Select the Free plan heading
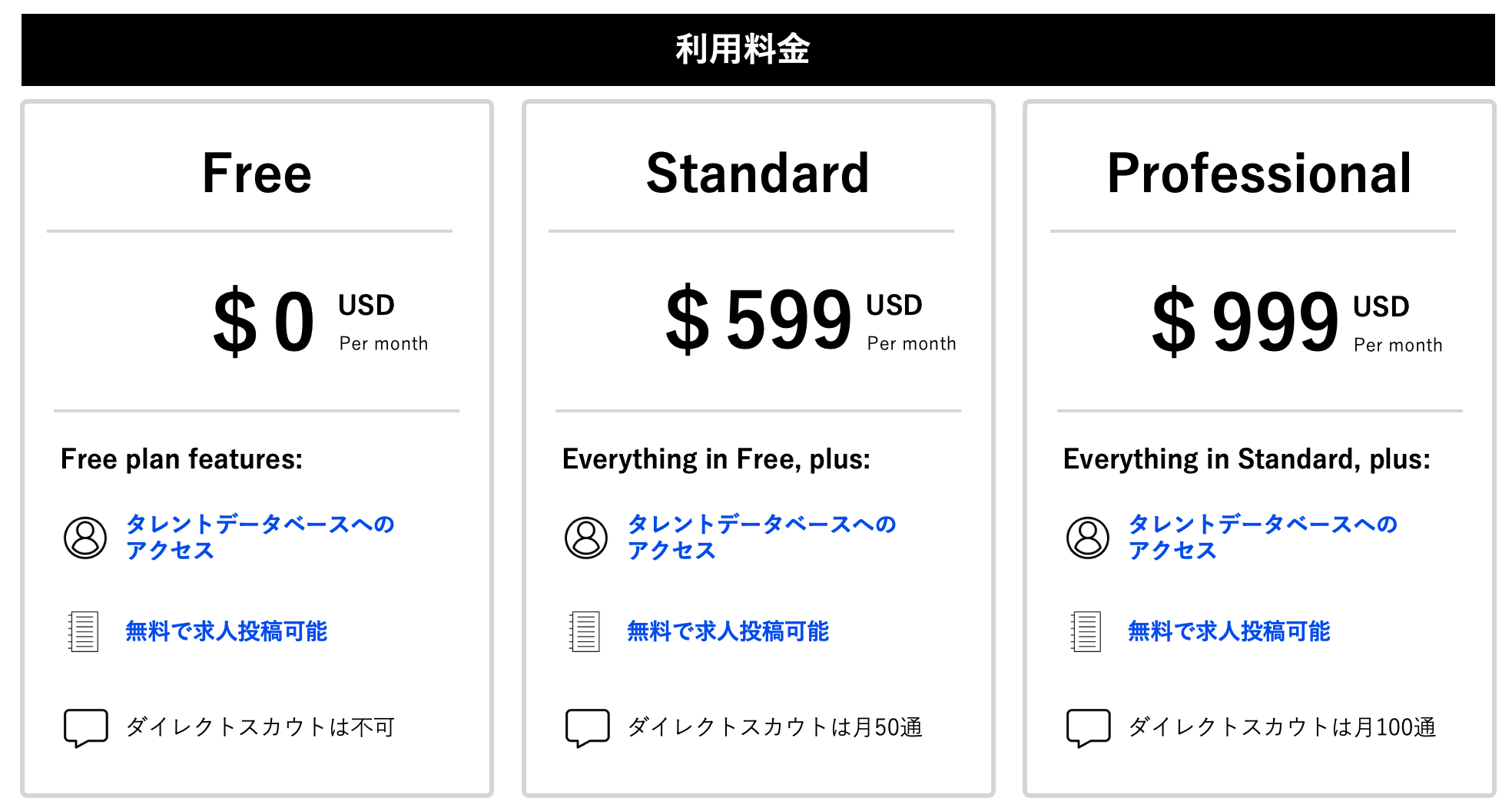The image size is (1512, 811). pyautogui.click(x=257, y=174)
